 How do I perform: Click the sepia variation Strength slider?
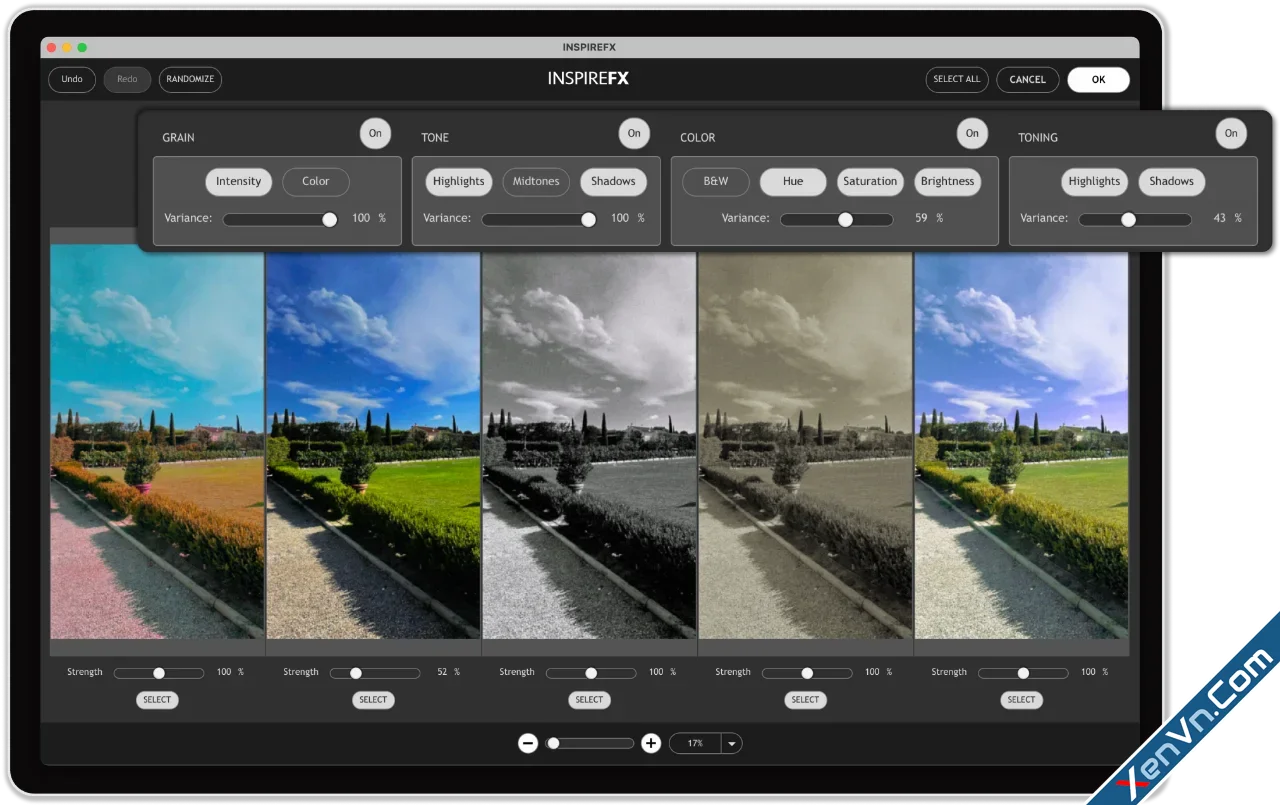coord(807,673)
